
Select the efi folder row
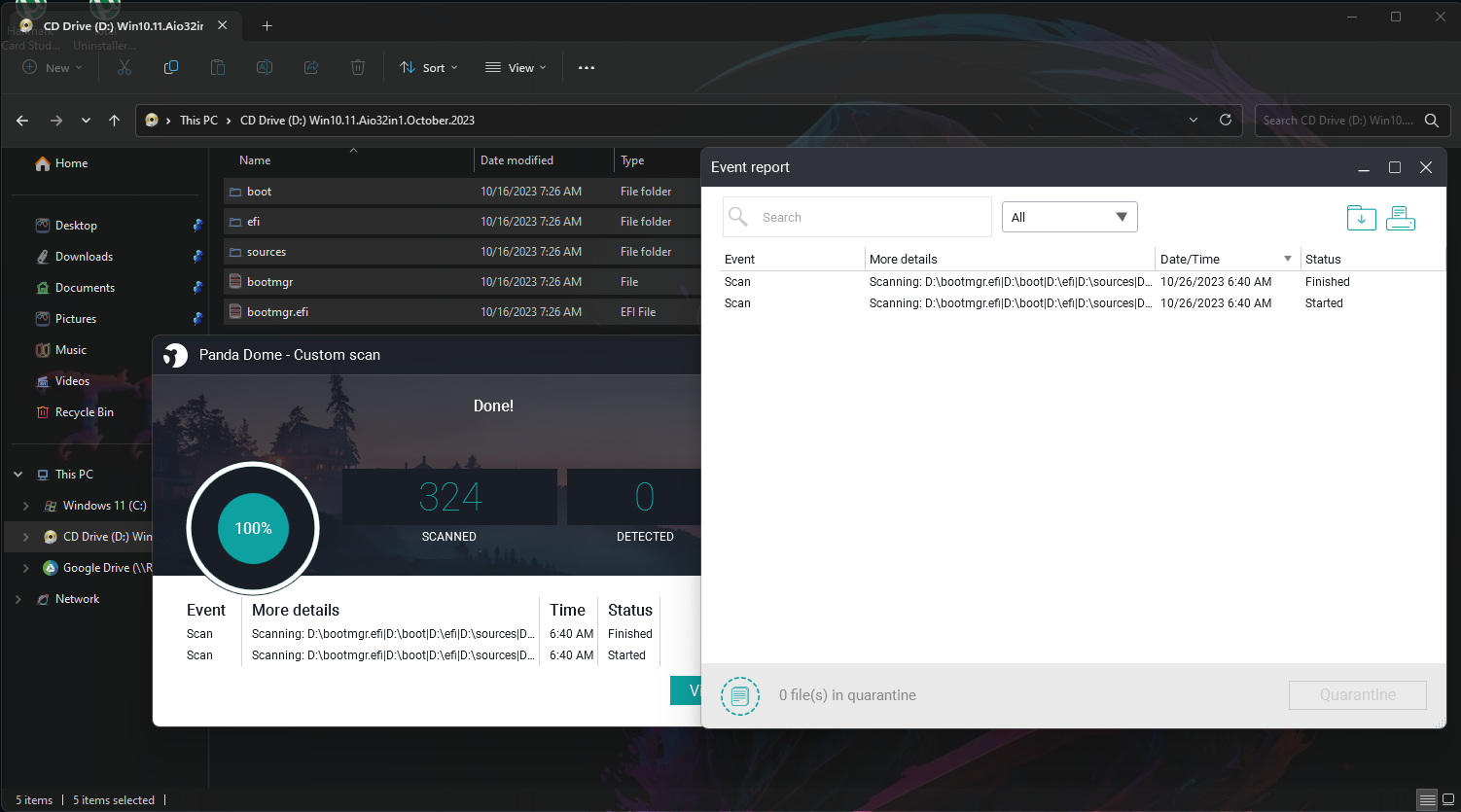(462, 222)
